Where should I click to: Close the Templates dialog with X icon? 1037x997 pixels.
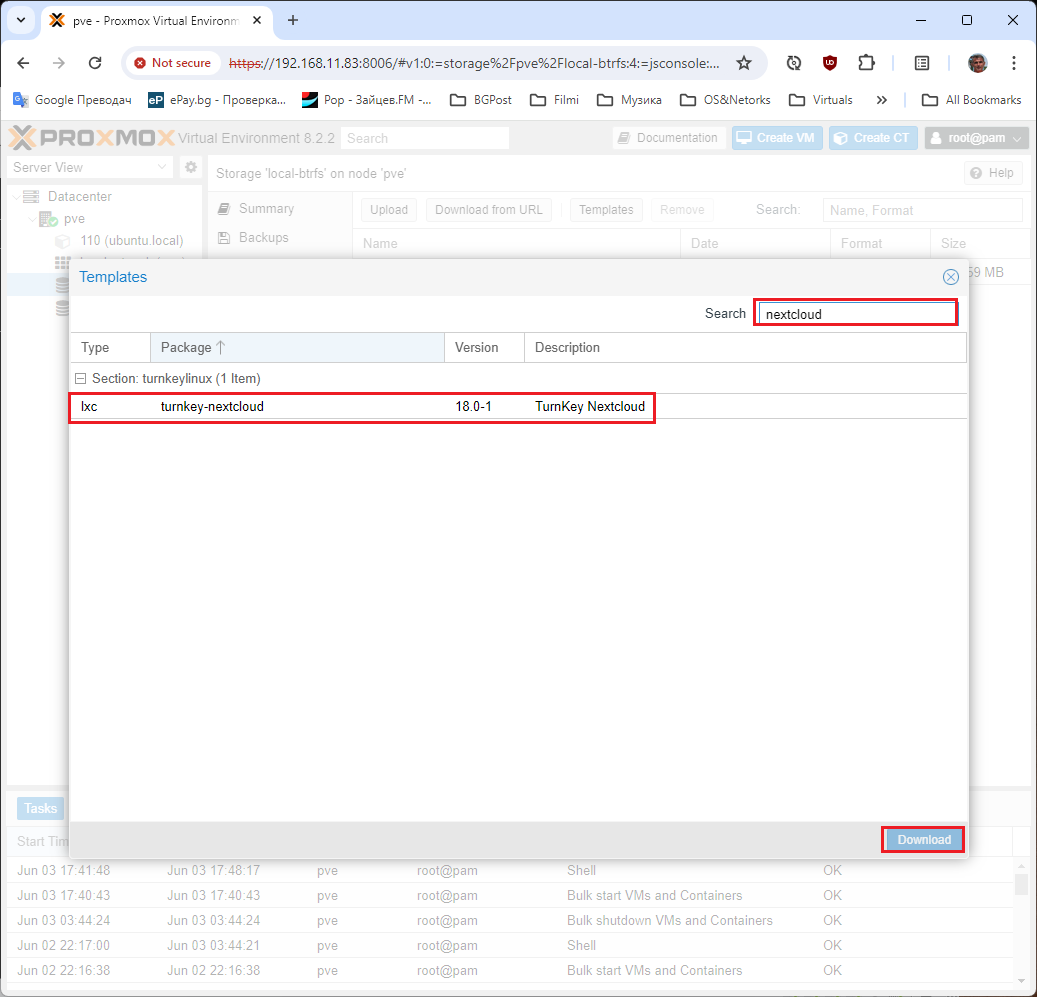click(x=950, y=277)
